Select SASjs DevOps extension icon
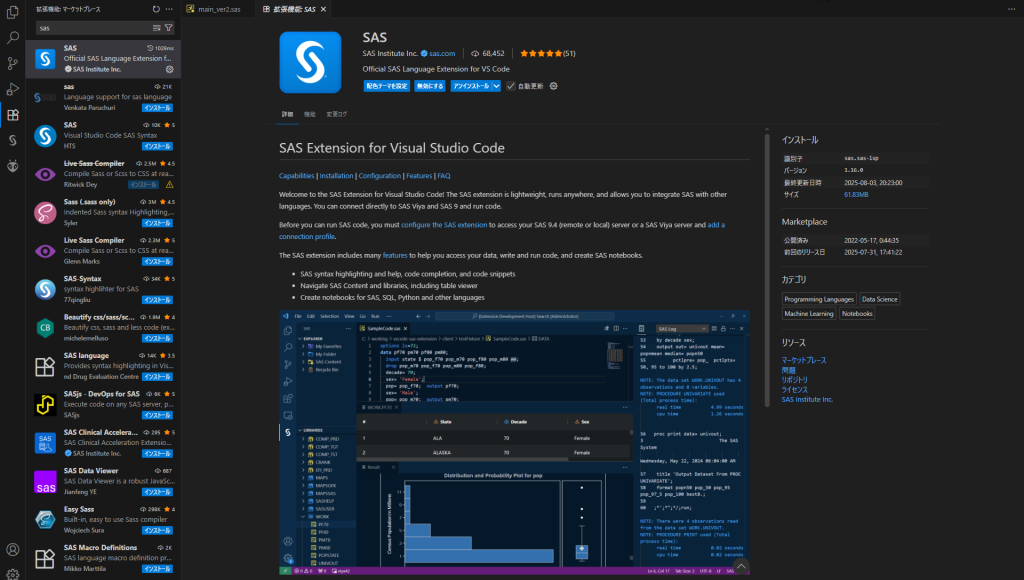 [x=45, y=405]
